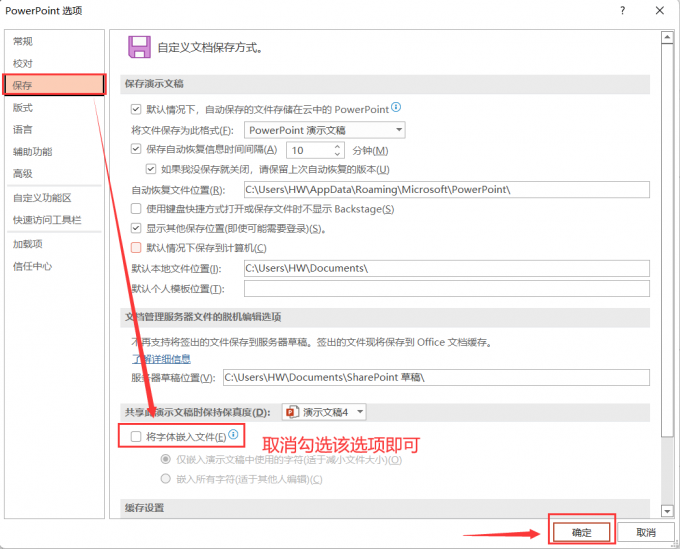Click the info icon next to cloud AutoSave option
The image size is (680, 549).
click(x=396, y=107)
